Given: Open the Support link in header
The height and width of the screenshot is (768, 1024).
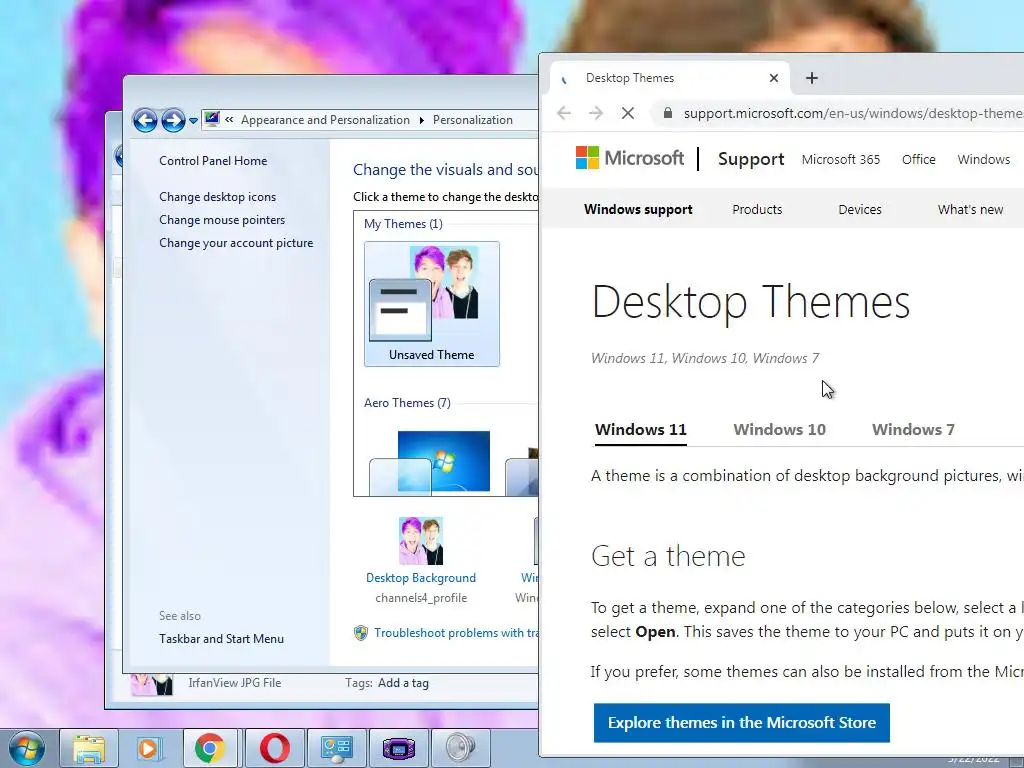Looking at the screenshot, I should (751, 159).
